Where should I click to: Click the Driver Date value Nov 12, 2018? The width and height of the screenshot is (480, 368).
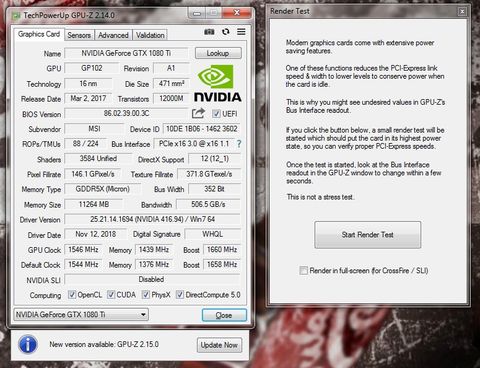[x=96, y=234]
